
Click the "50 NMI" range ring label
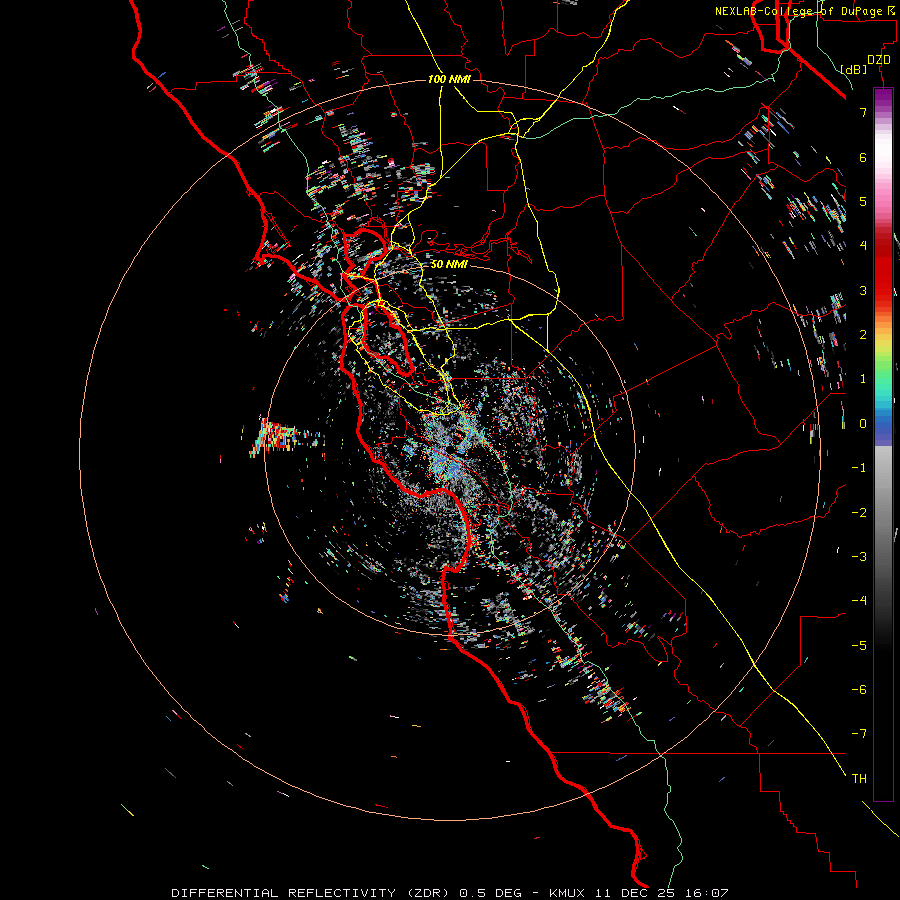click(449, 264)
